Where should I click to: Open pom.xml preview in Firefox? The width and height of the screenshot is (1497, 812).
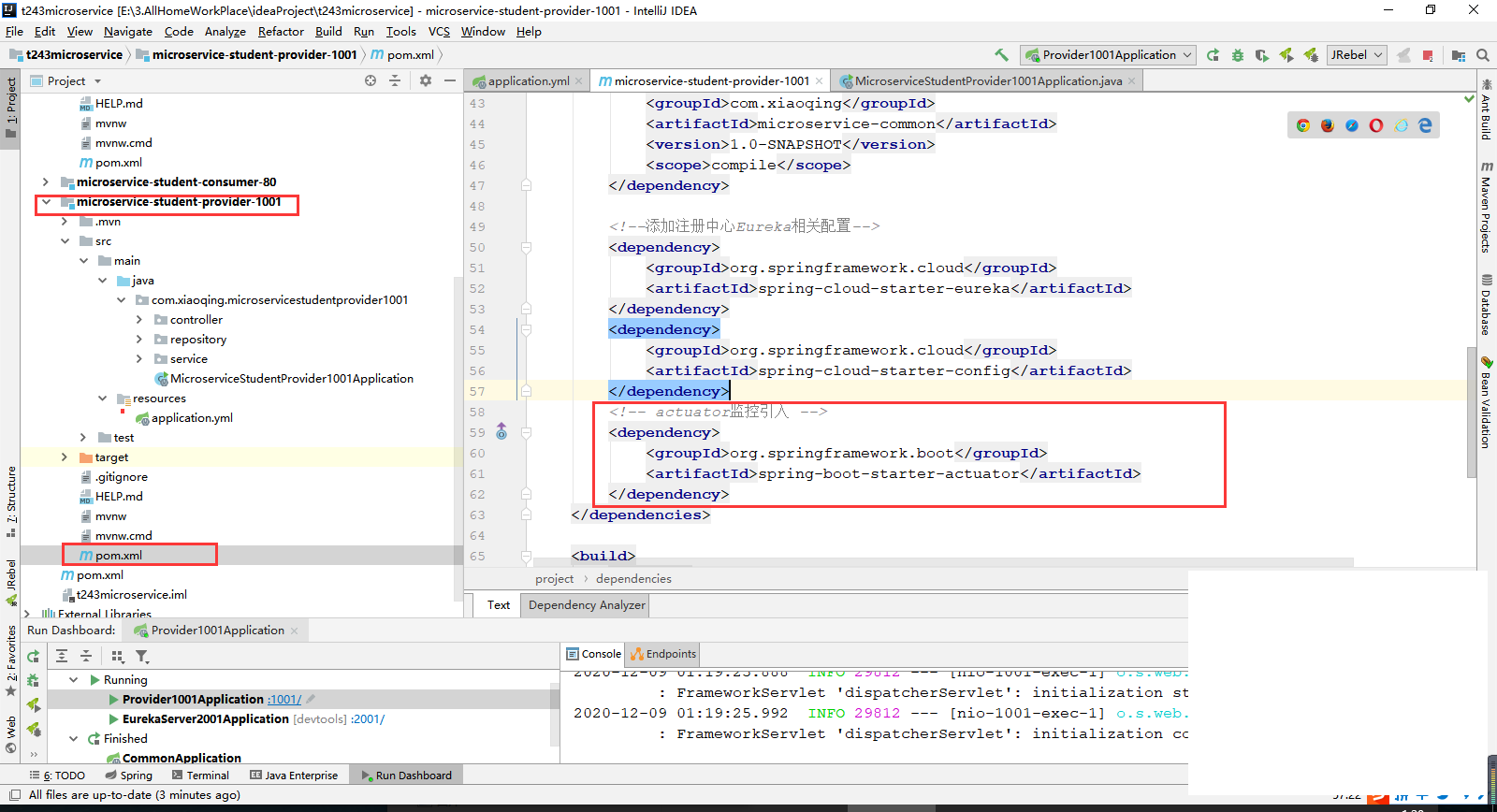(1327, 125)
